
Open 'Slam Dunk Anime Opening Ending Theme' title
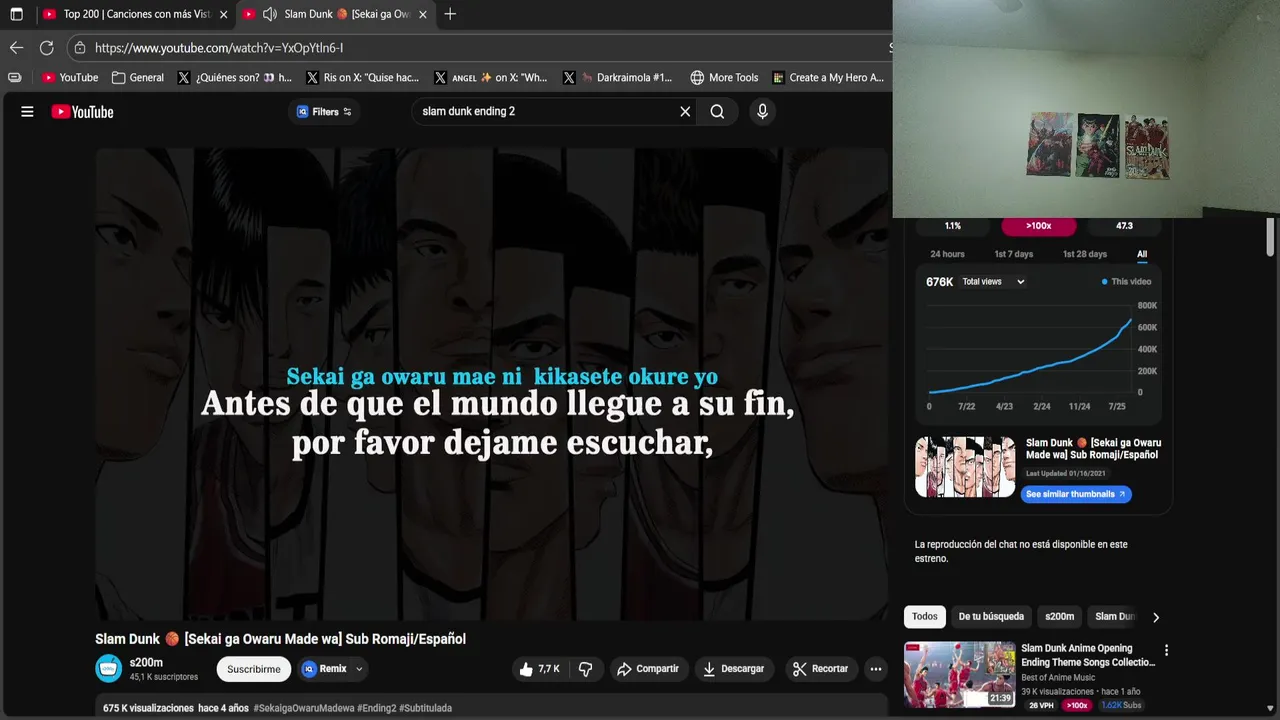pos(1088,655)
